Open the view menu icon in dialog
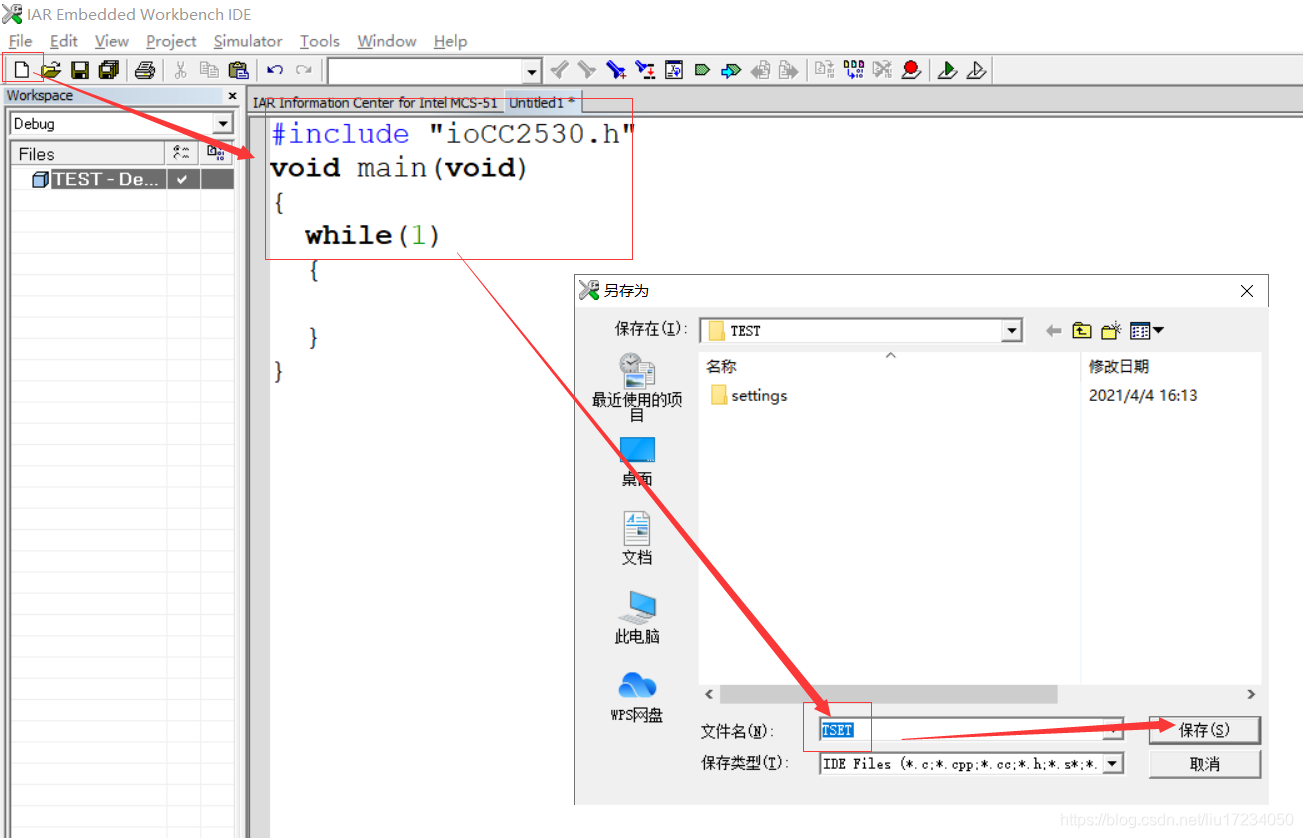 (1146, 331)
